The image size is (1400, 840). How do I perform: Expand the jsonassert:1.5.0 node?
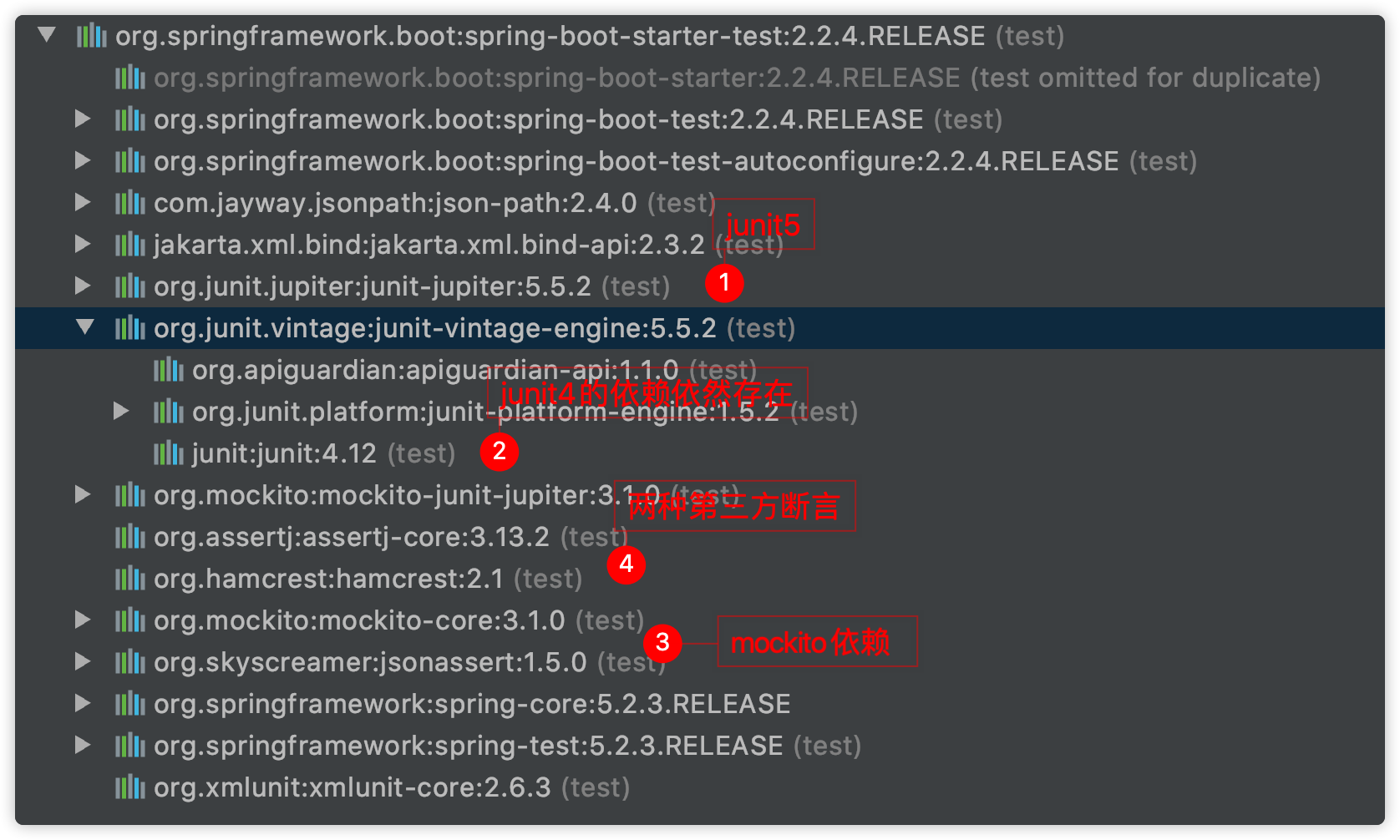coord(84,662)
